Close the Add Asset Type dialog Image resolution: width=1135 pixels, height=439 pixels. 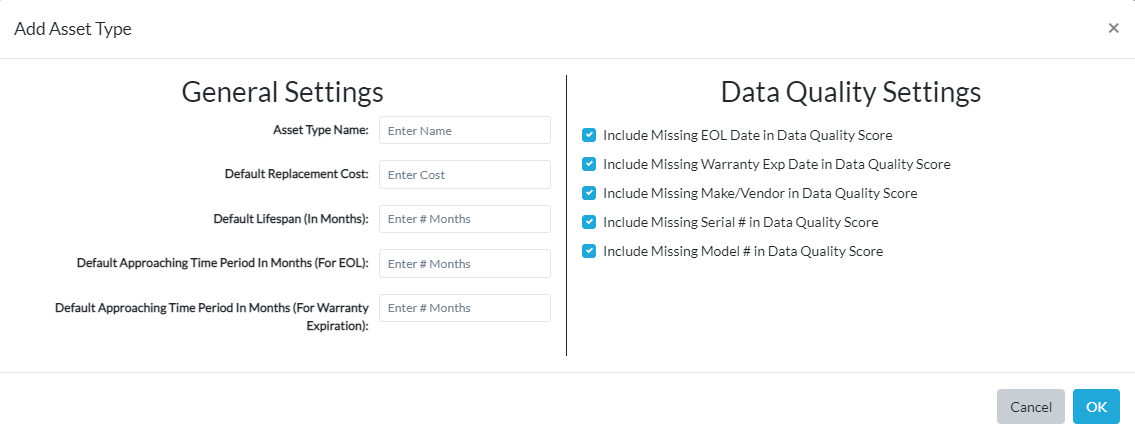click(x=1113, y=28)
